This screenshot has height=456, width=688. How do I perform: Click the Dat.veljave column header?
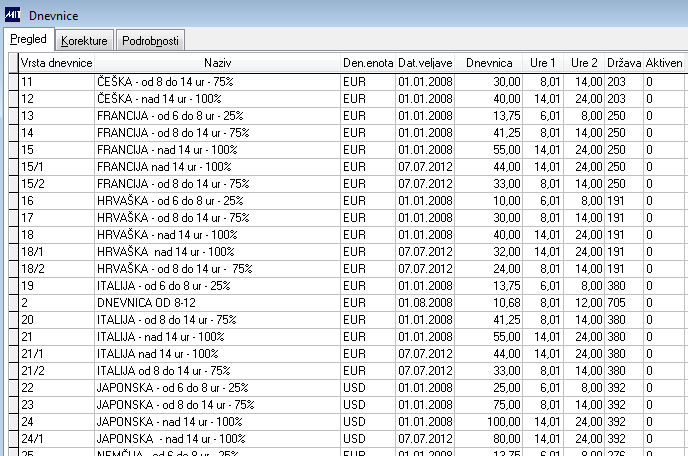pyautogui.click(x=425, y=63)
